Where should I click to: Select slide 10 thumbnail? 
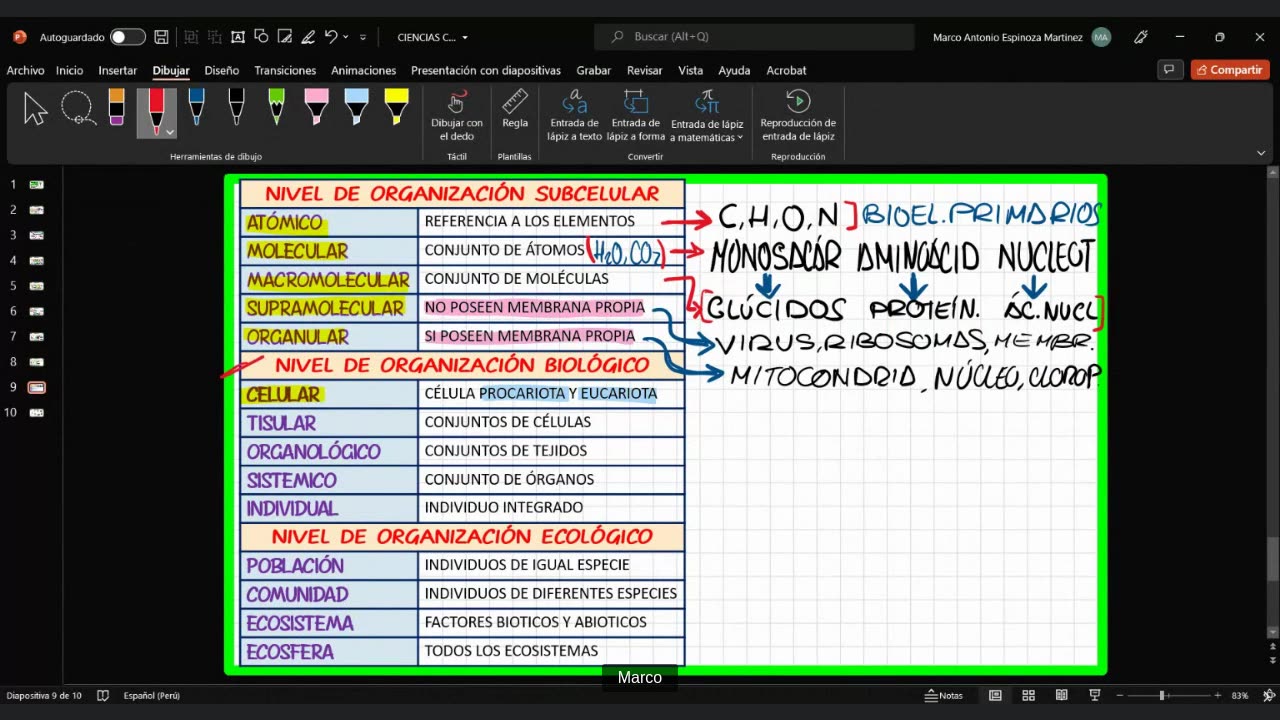[37, 412]
